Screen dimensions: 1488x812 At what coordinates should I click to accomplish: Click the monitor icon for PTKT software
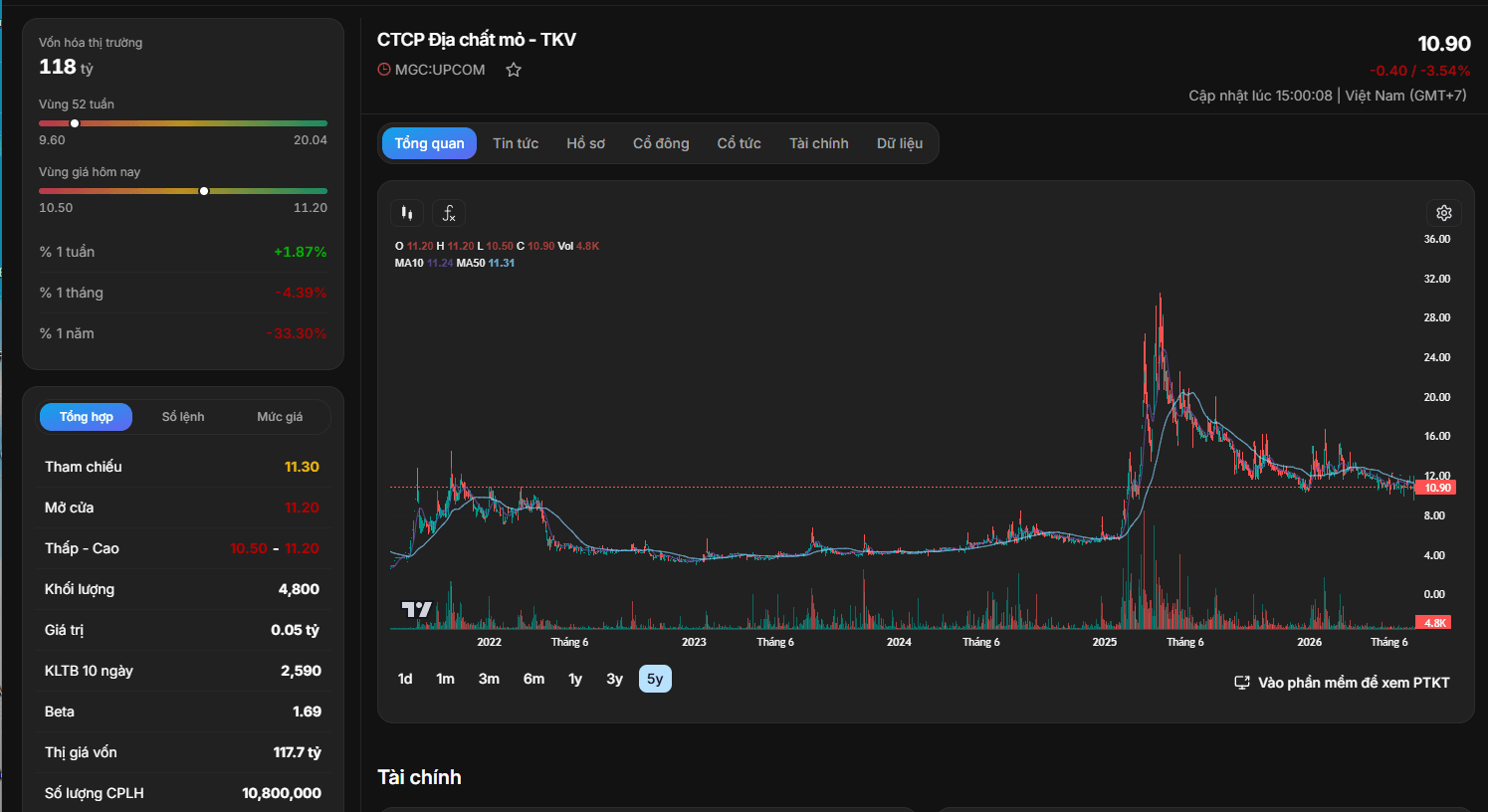(1242, 683)
